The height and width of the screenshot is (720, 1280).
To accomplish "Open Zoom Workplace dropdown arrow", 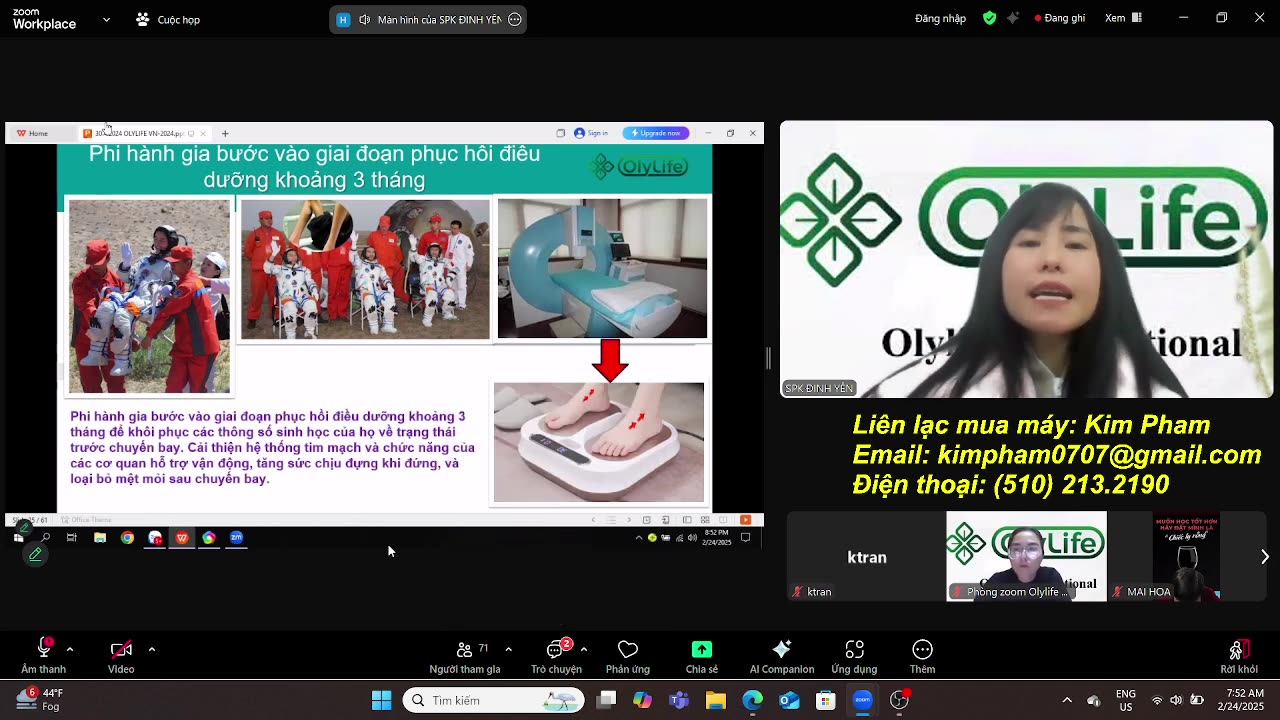I will click(x=107, y=19).
